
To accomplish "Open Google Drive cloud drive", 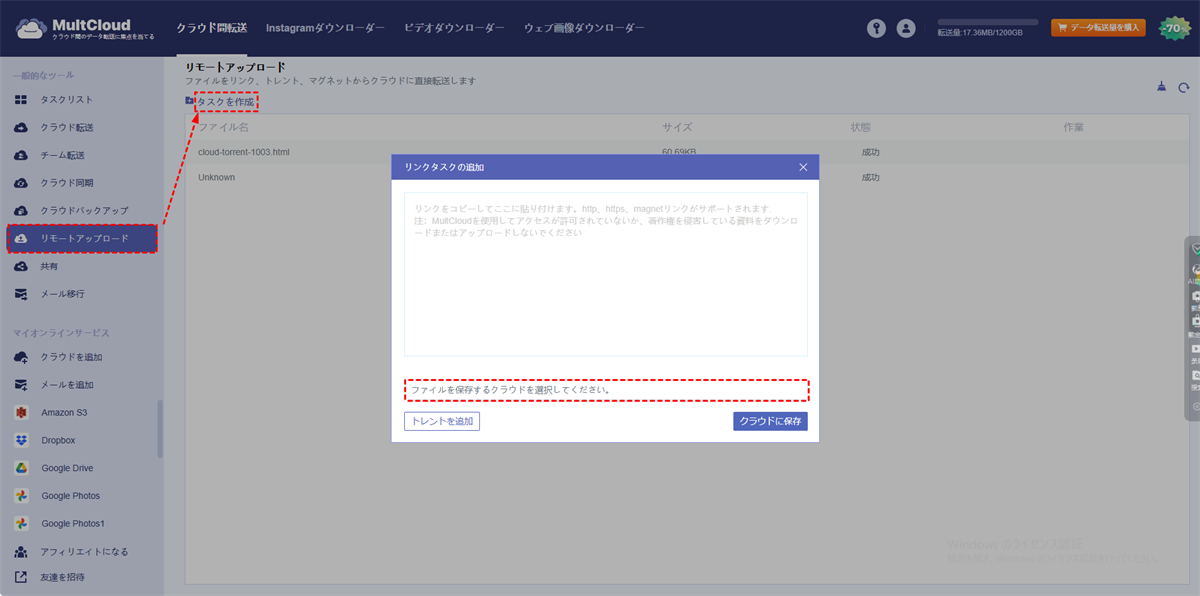I will point(67,468).
